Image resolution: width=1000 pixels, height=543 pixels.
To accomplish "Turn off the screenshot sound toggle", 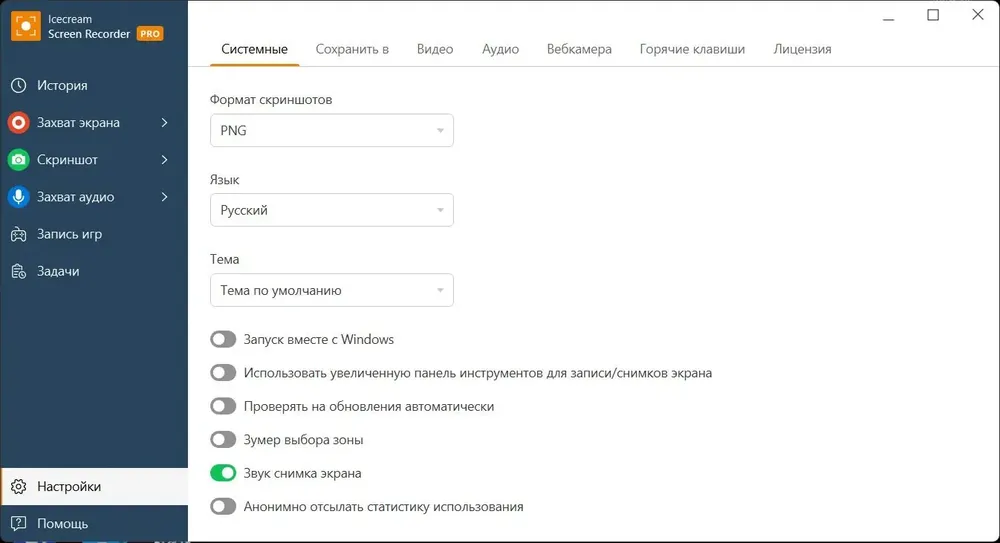I will pos(223,473).
